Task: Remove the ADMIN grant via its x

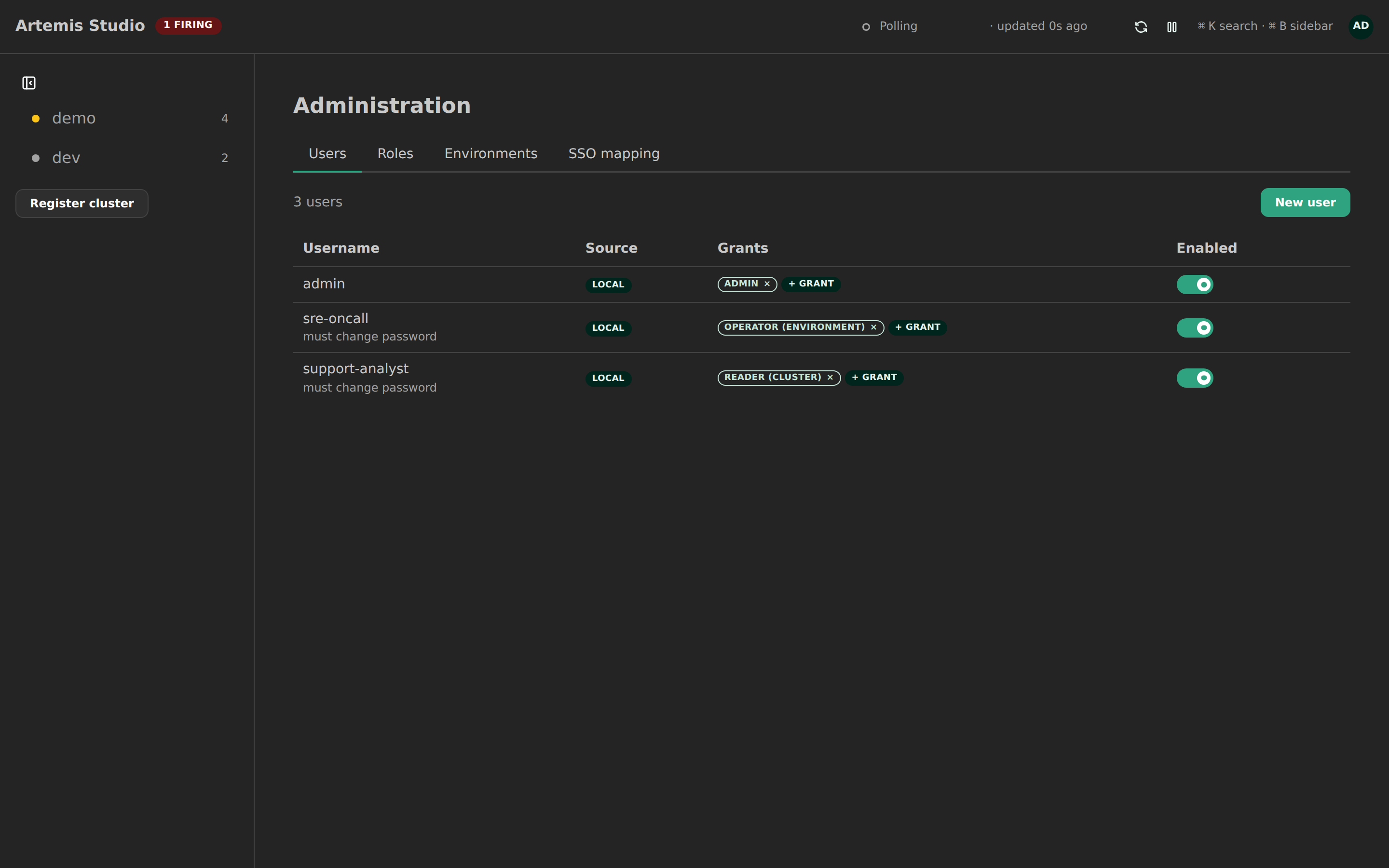Action: point(767,284)
